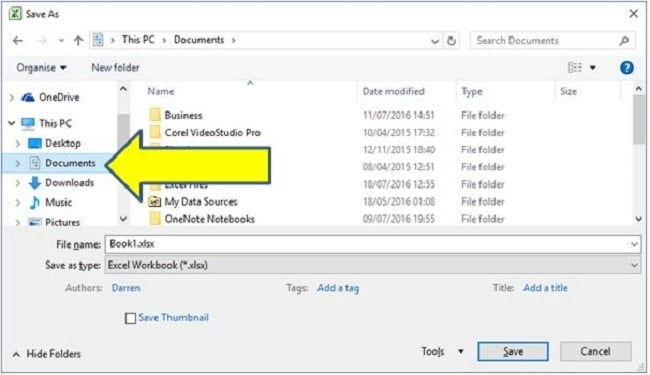
Task: Select the Corel VideoStudio Pro folder
Action: 212,133
